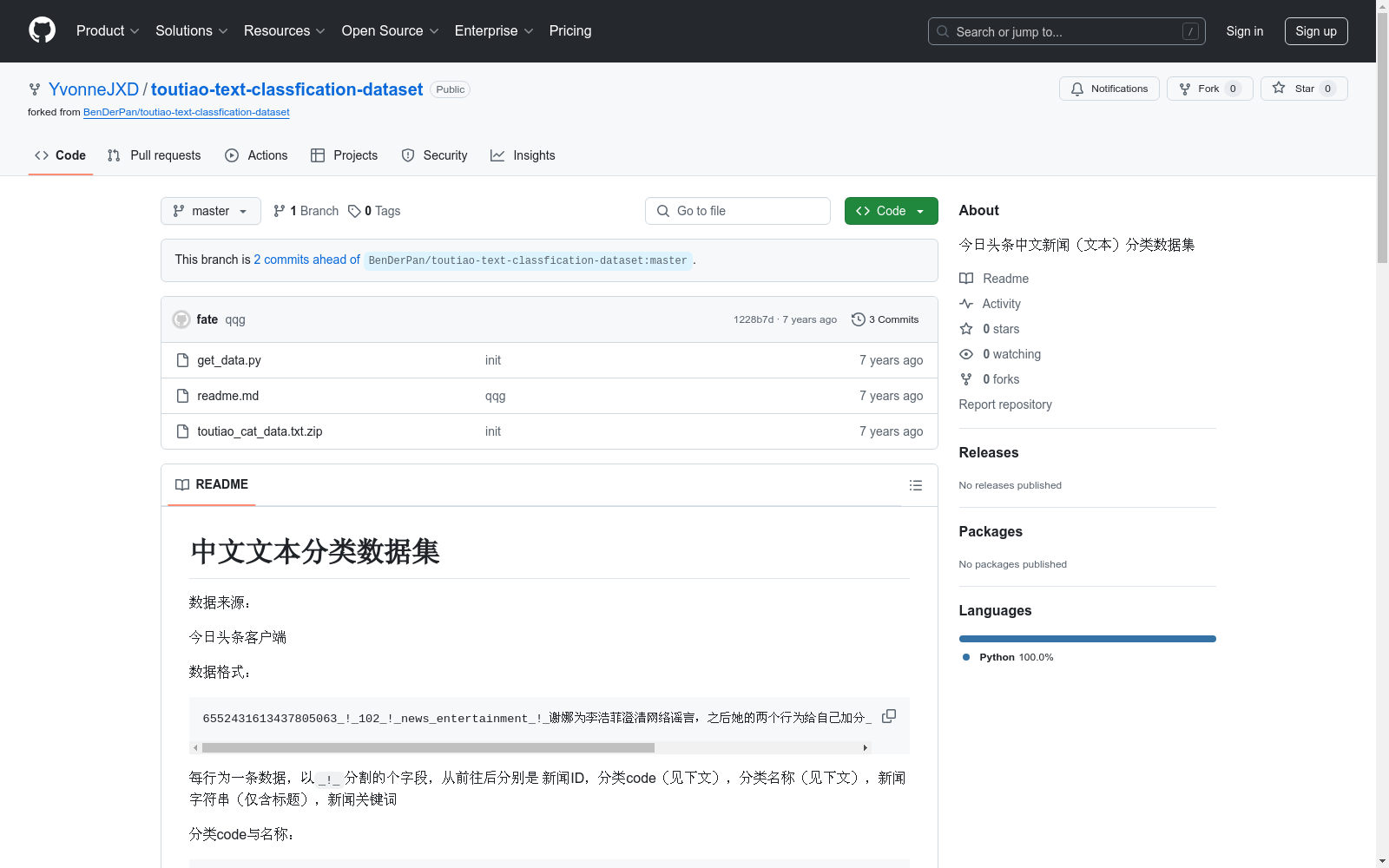This screenshot has height=868, width=1389.
Task: Open the get_data.py file
Action: click(x=229, y=360)
